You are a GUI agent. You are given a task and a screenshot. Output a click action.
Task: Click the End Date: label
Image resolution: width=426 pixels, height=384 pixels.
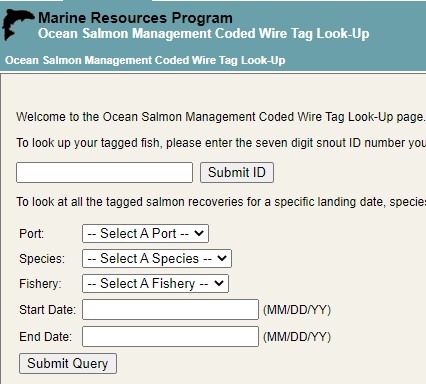click(46, 337)
